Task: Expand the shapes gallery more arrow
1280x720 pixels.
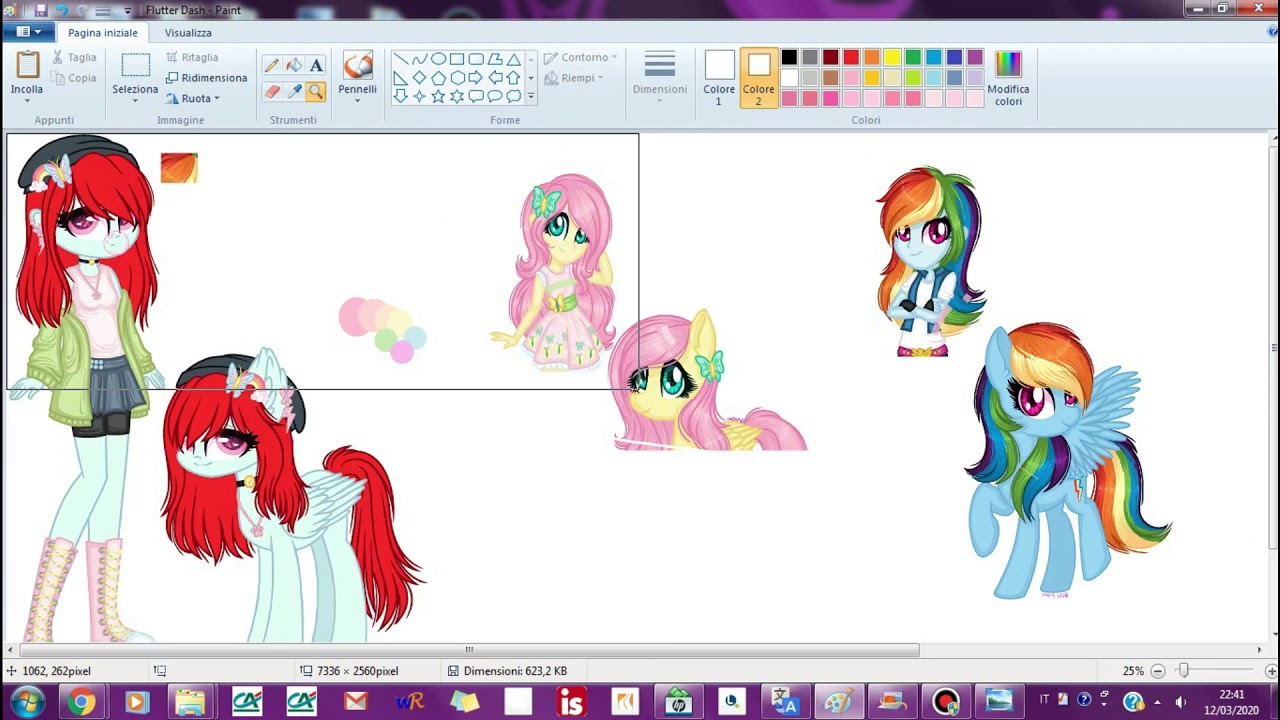Action: click(531, 97)
